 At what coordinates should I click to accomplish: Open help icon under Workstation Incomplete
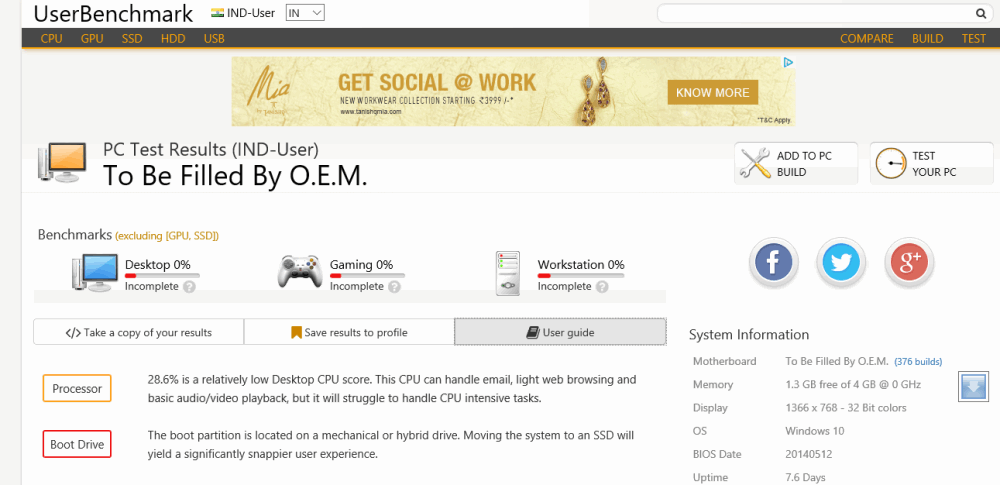point(602,287)
